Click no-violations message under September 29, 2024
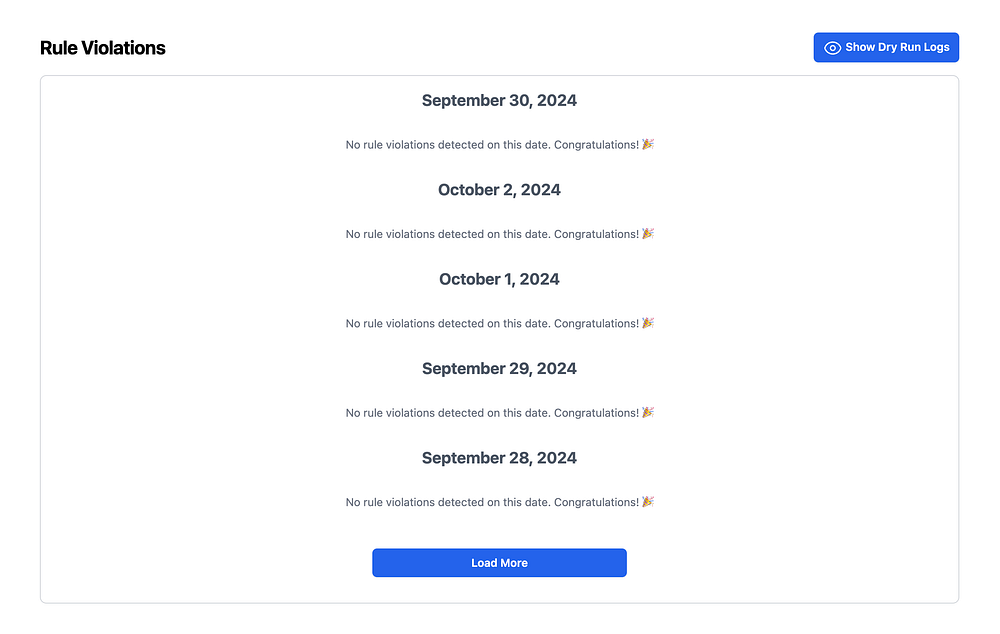 pos(500,413)
